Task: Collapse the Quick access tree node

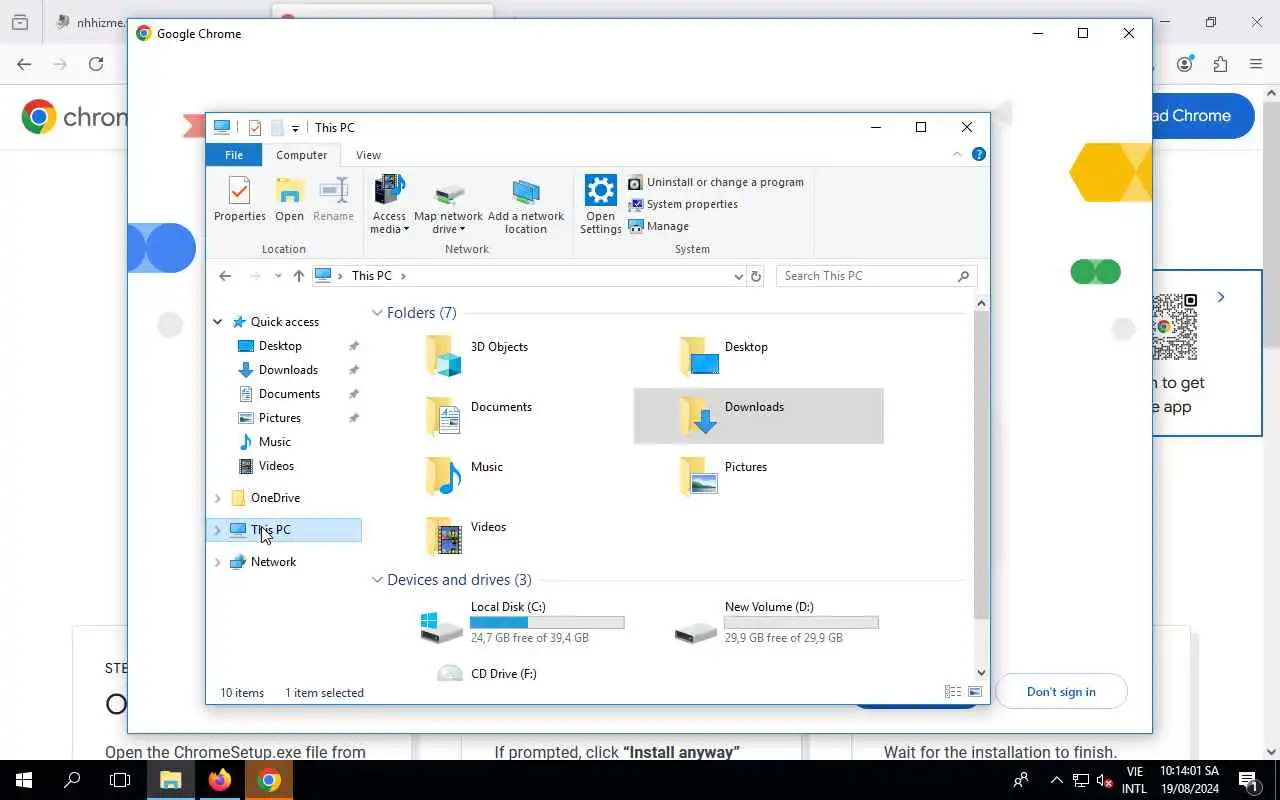Action: pos(217,322)
